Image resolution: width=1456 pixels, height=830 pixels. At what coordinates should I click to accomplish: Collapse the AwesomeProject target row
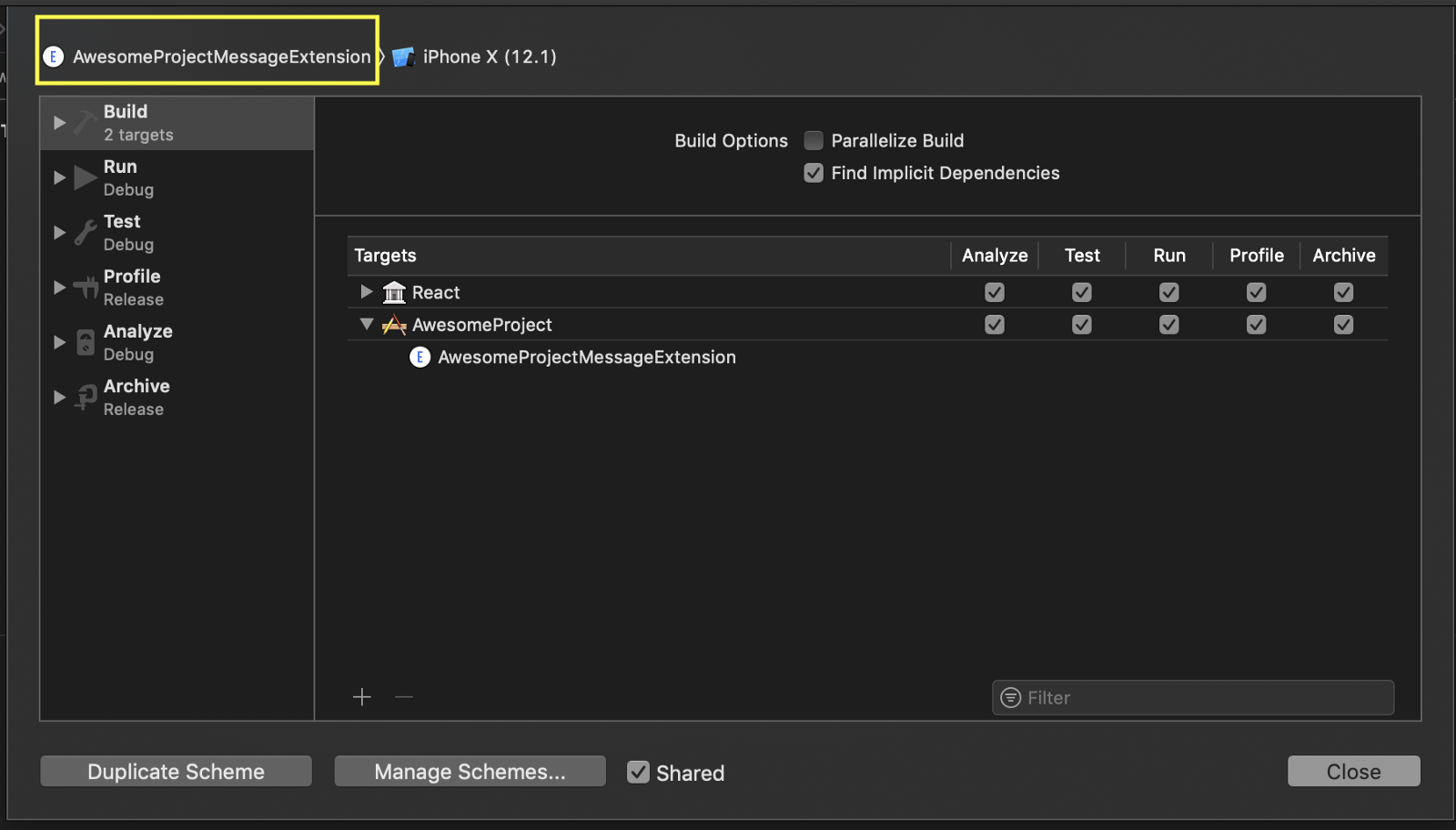[x=367, y=324]
